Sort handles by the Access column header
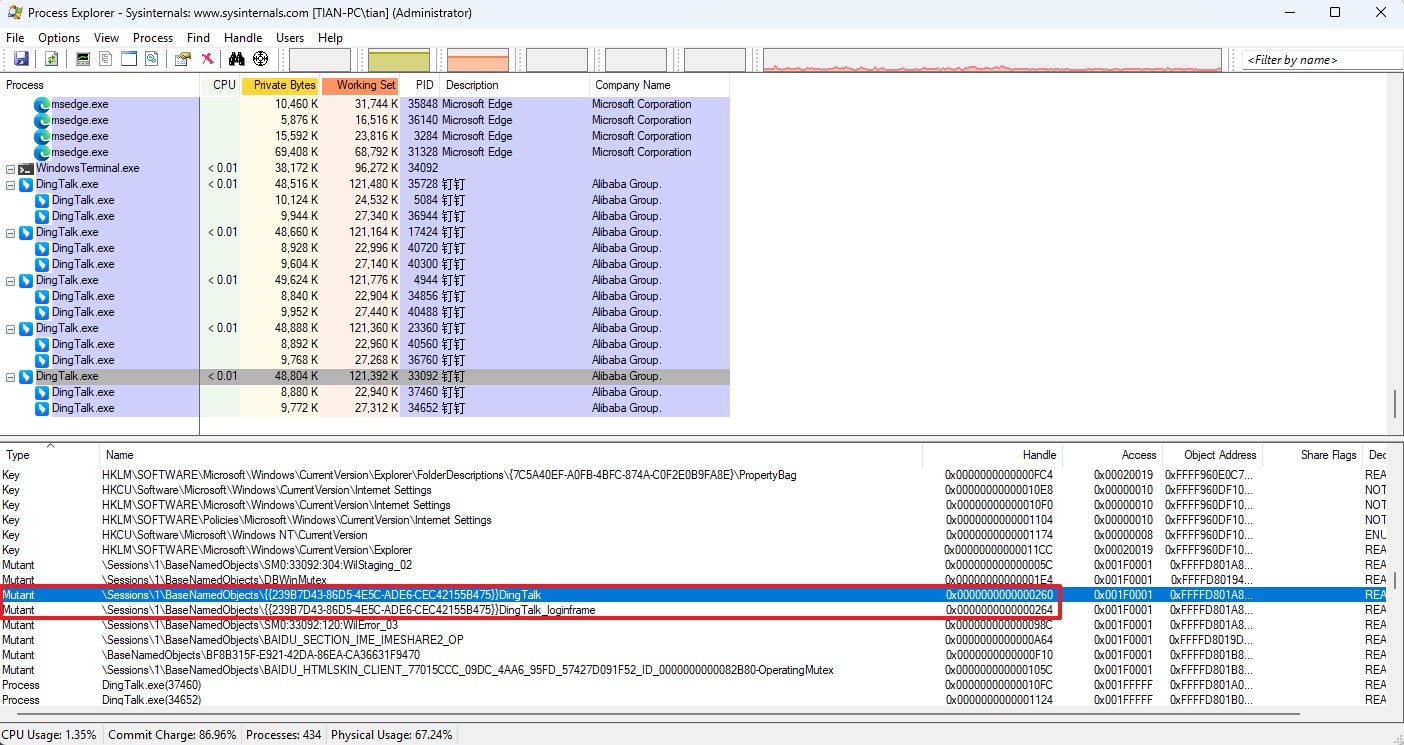The width and height of the screenshot is (1404, 745). pyautogui.click(x=1113, y=454)
